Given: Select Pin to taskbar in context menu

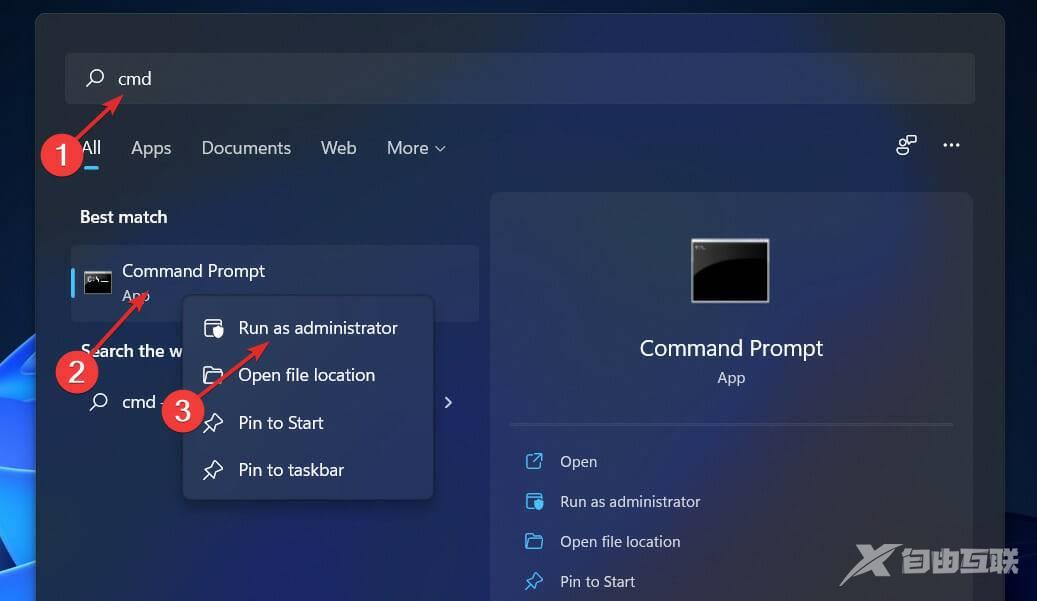Looking at the screenshot, I should [290, 470].
